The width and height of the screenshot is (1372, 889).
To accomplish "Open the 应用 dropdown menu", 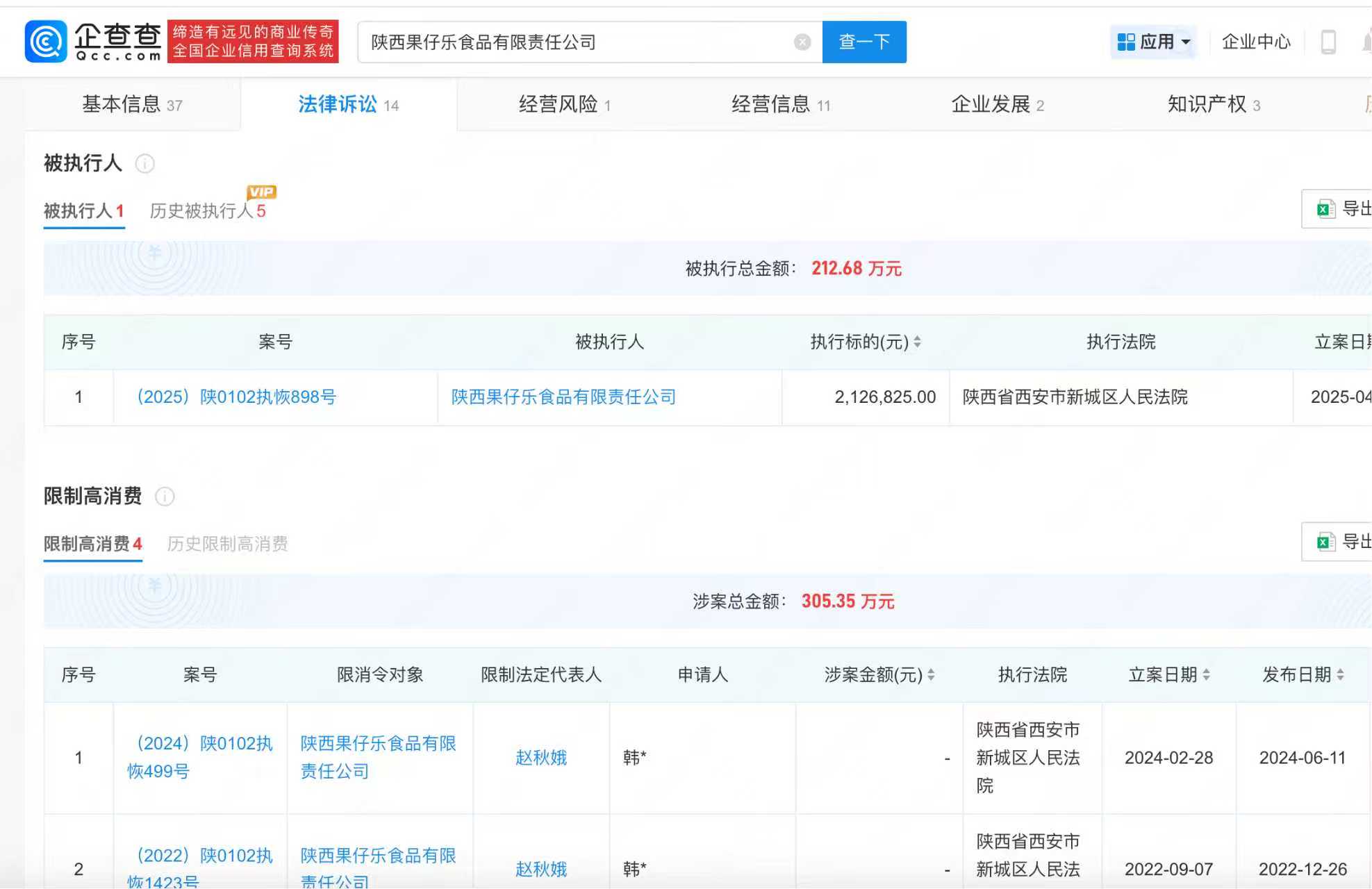I will pyautogui.click(x=1153, y=42).
